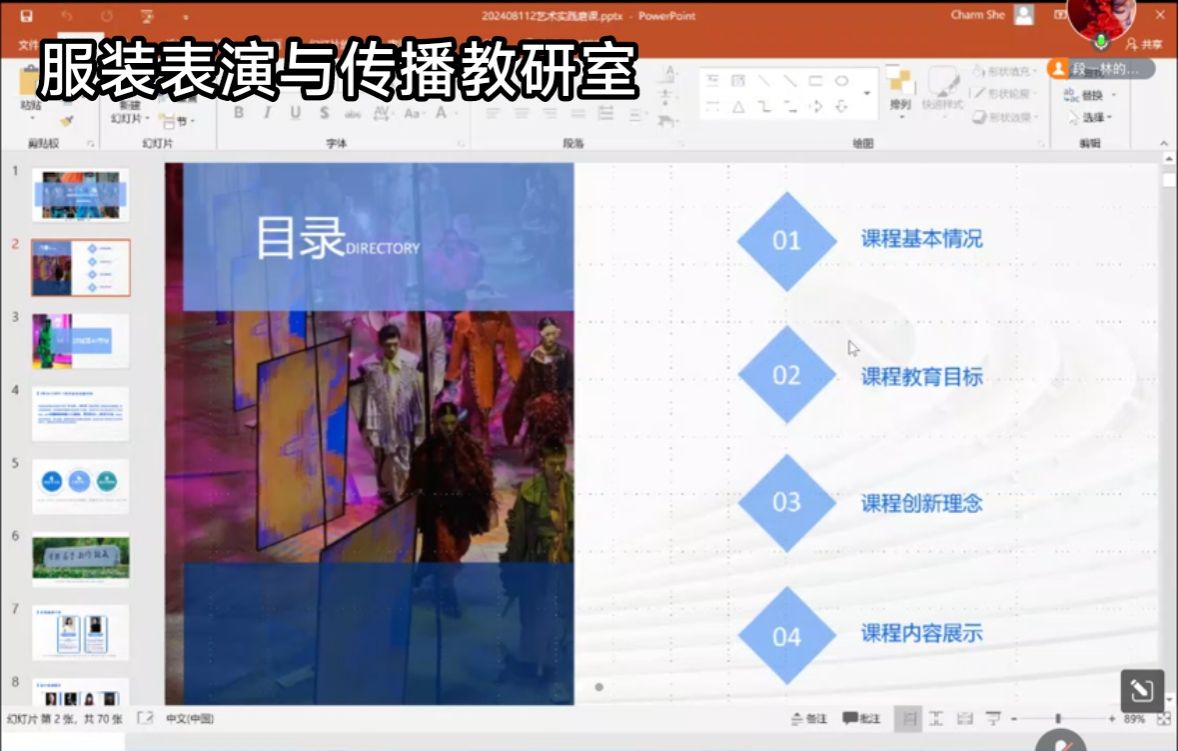
Task: Open the 排列 (Arrange) menu
Action: click(899, 90)
